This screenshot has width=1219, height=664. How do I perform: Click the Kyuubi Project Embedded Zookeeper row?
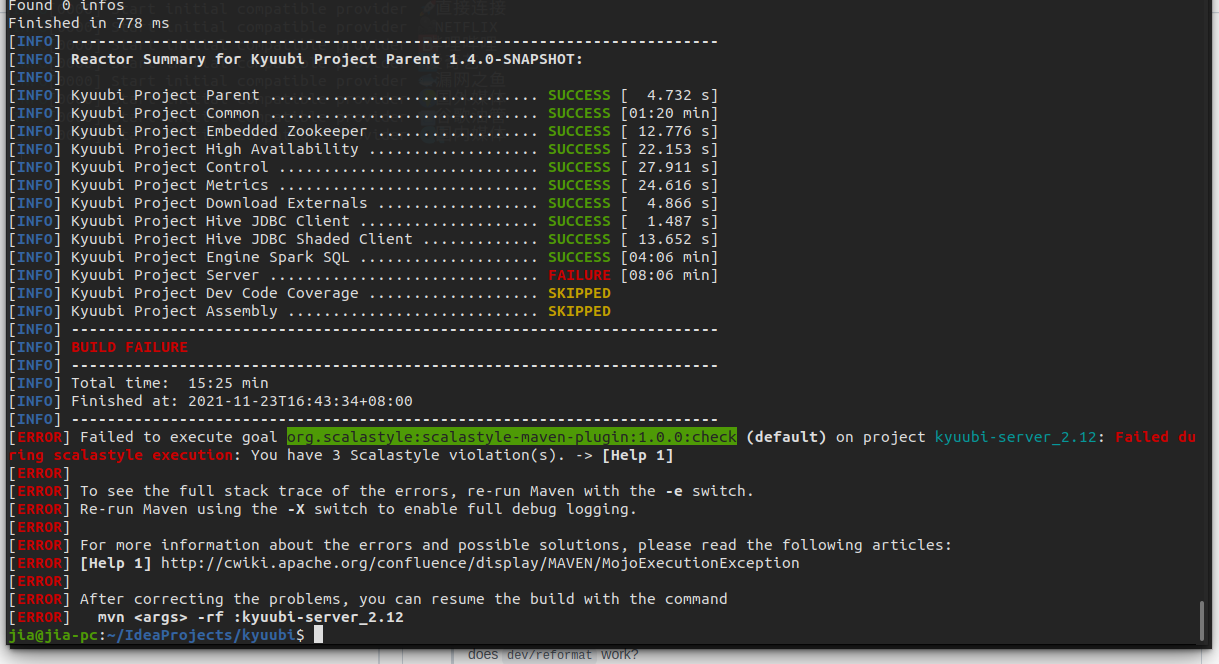363,131
